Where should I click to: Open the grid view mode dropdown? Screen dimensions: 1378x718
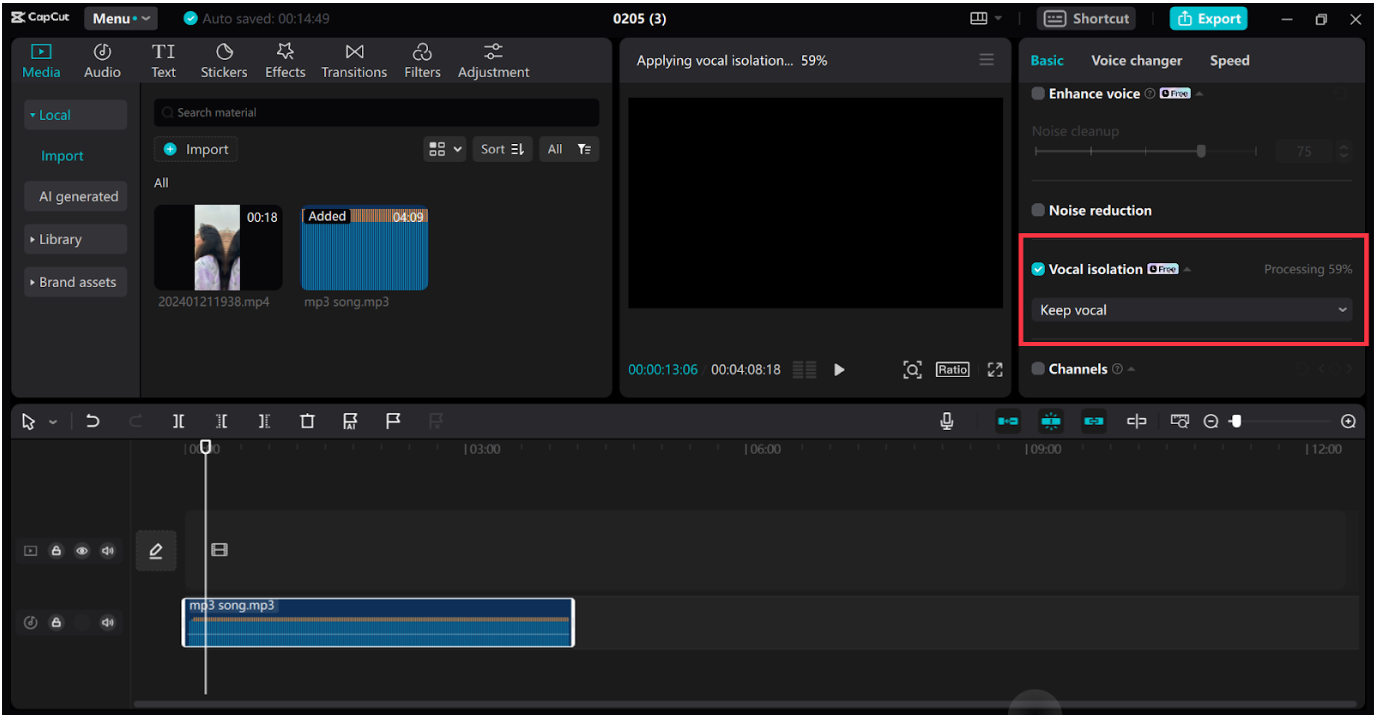(x=445, y=149)
